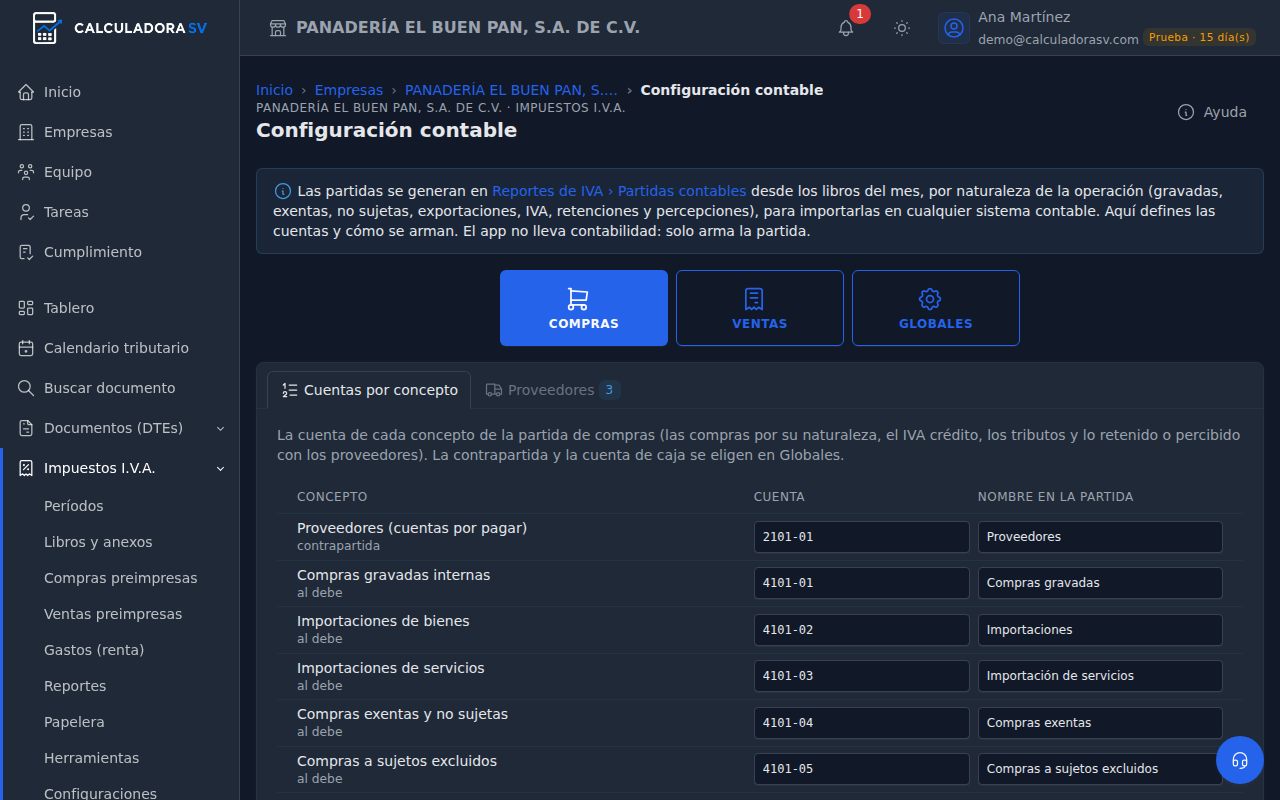
Task: Open the PANADERÍA EL BUEN PAN breadcrumb link
Action: pos(511,90)
